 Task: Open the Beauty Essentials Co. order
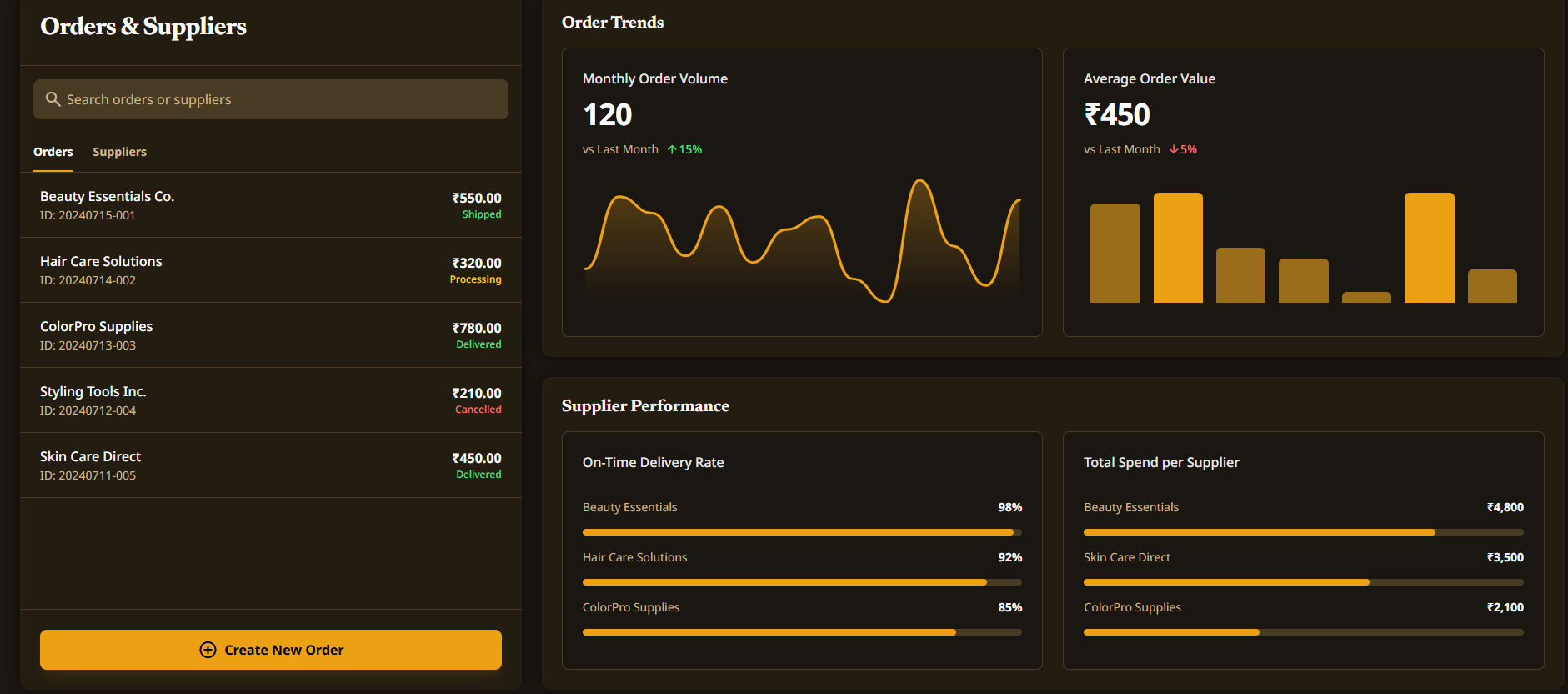pos(271,205)
